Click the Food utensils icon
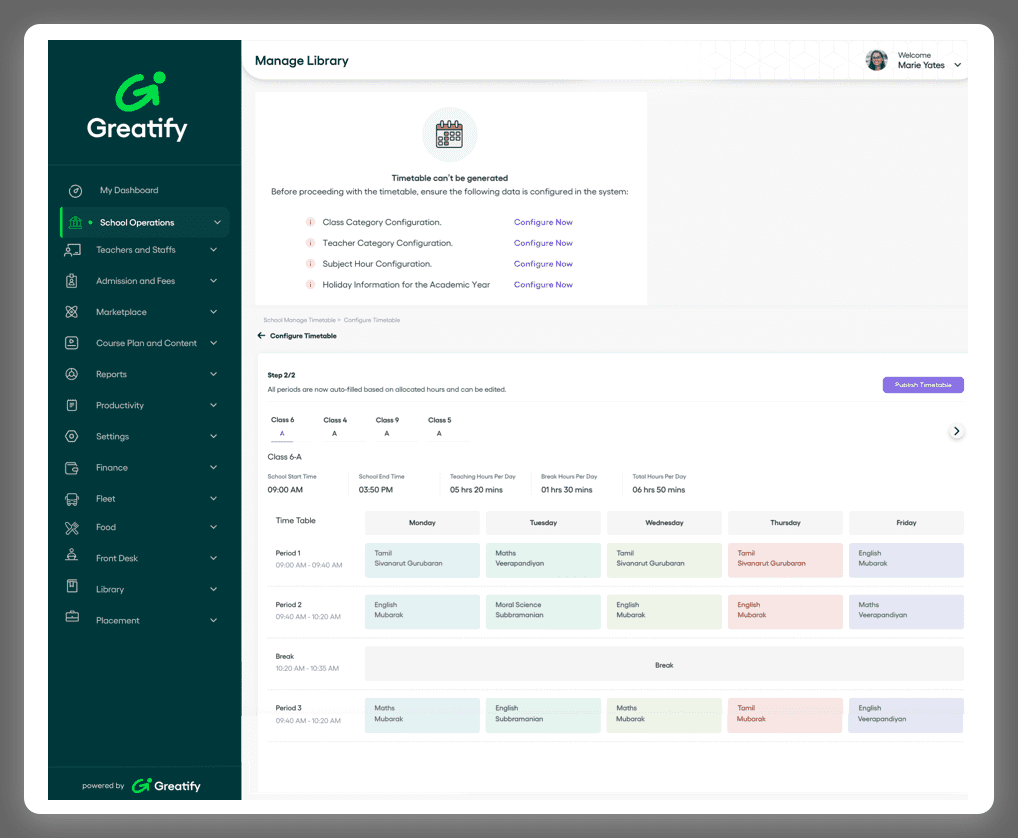The height and width of the screenshot is (838, 1018). (72, 527)
